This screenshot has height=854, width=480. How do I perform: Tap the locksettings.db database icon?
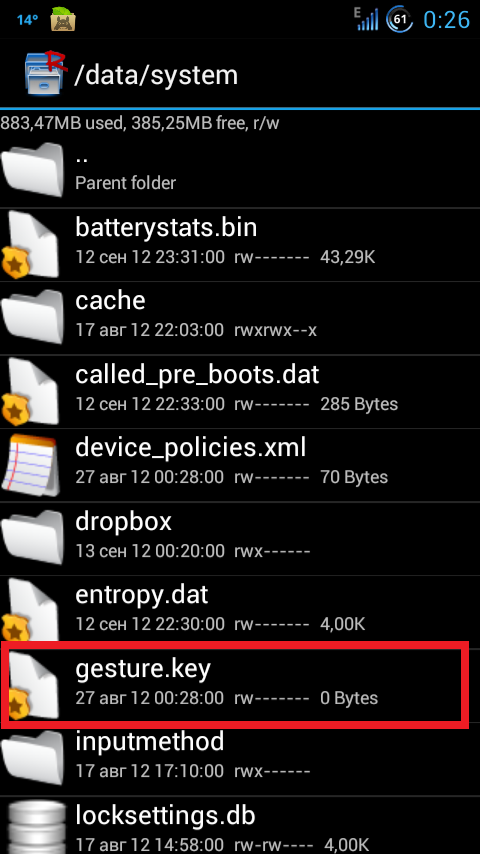pyautogui.click(x=33, y=827)
